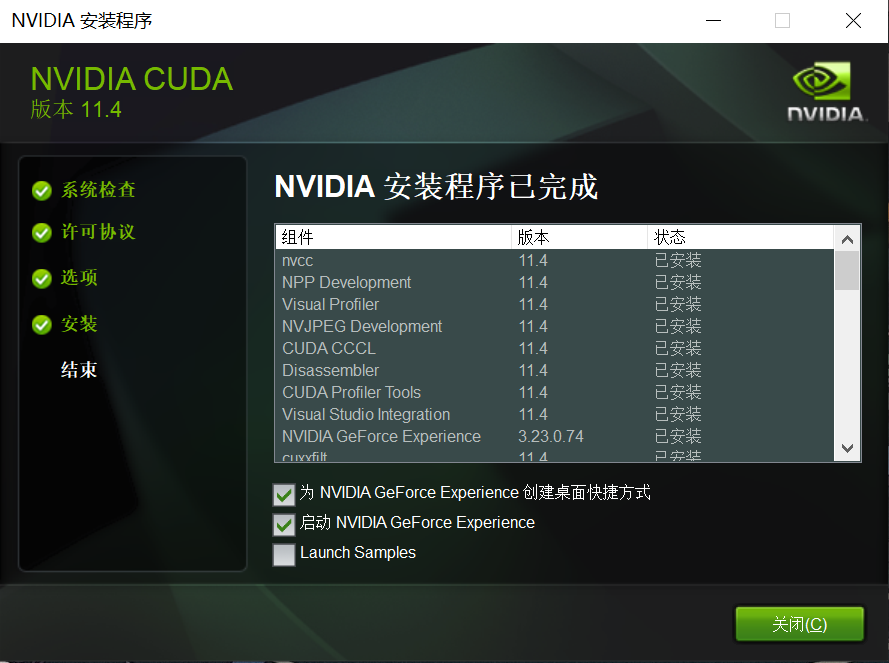
Task: Click the 关闭(C) button
Action: tap(799, 624)
